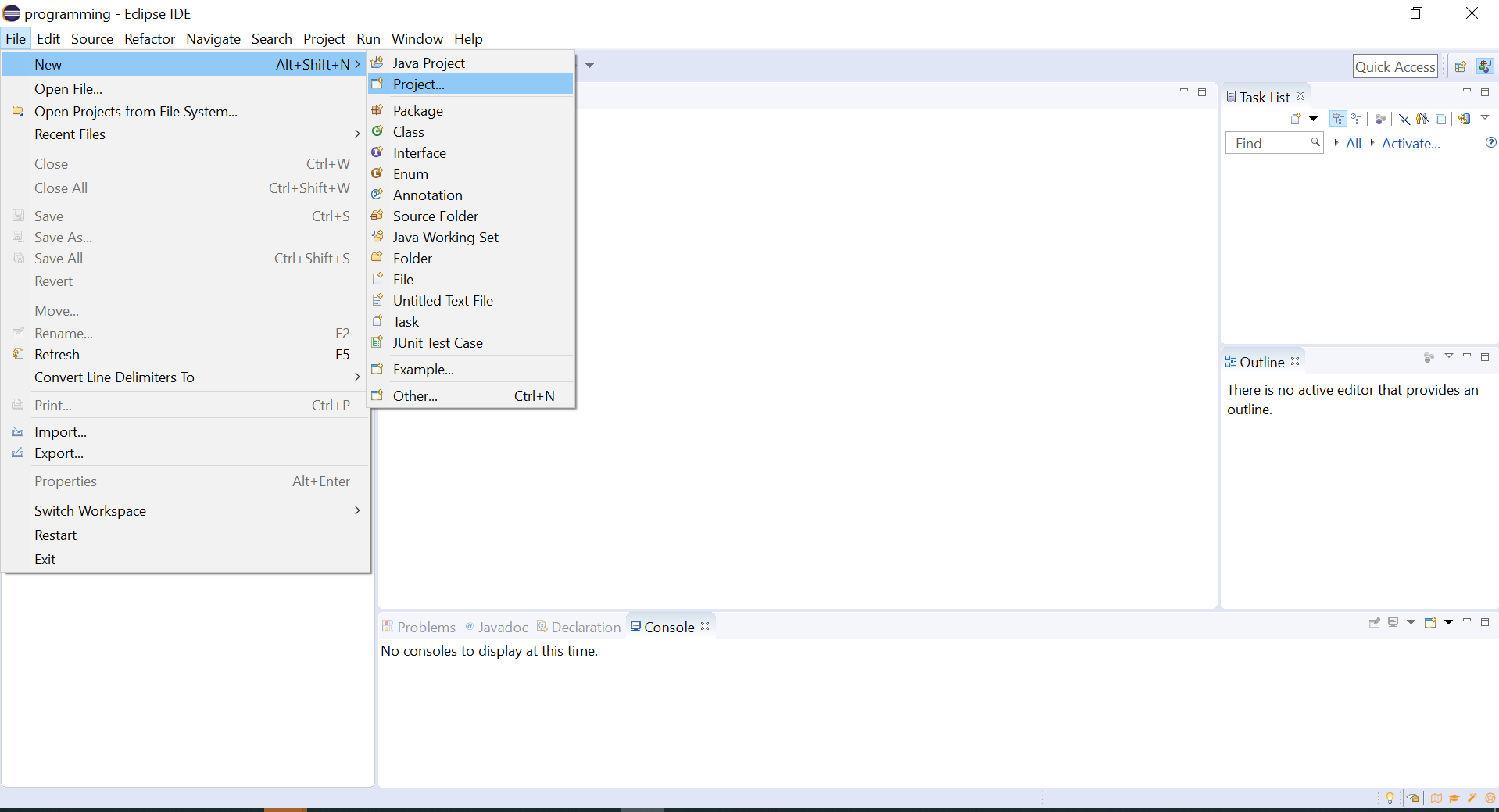
Task: Switch to the Javadoc tab
Action: coord(496,627)
